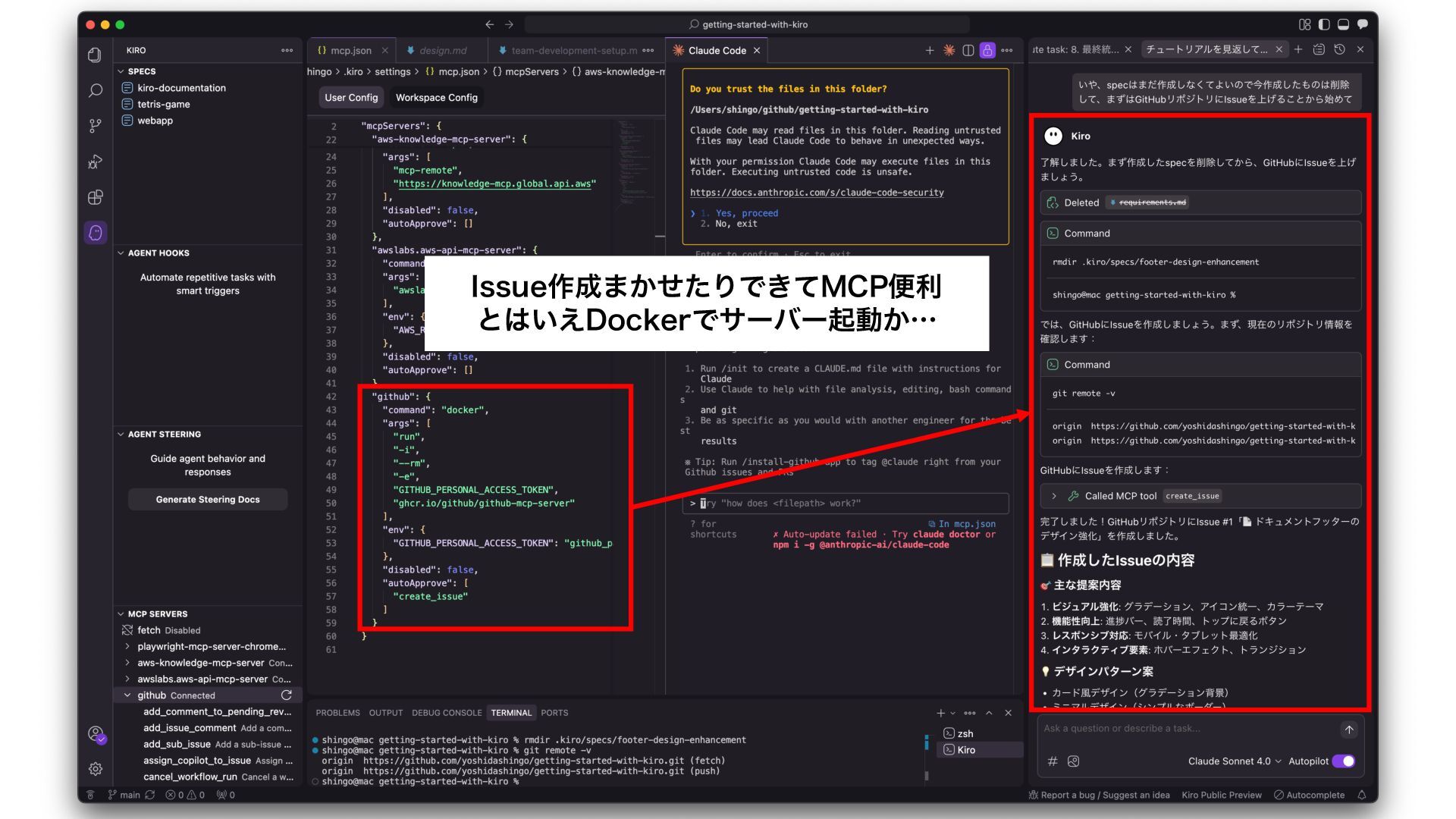Switch to the design.md editor tab
The height and width of the screenshot is (819, 1456).
coord(443,50)
